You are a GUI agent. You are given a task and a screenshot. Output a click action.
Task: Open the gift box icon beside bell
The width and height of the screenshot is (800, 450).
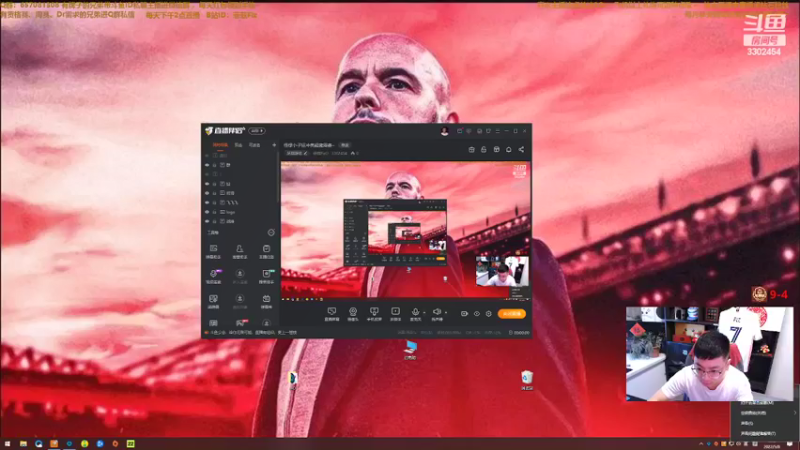[496, 149]
